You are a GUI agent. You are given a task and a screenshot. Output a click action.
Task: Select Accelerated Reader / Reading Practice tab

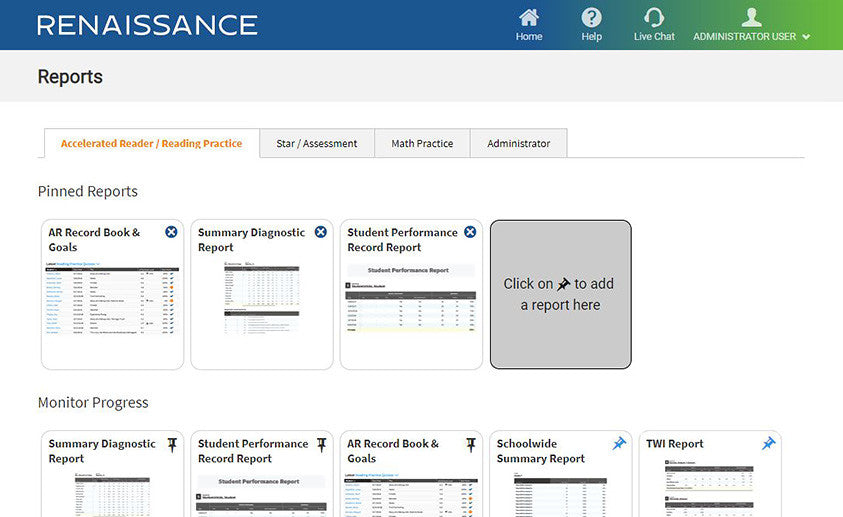coord(151,143)
